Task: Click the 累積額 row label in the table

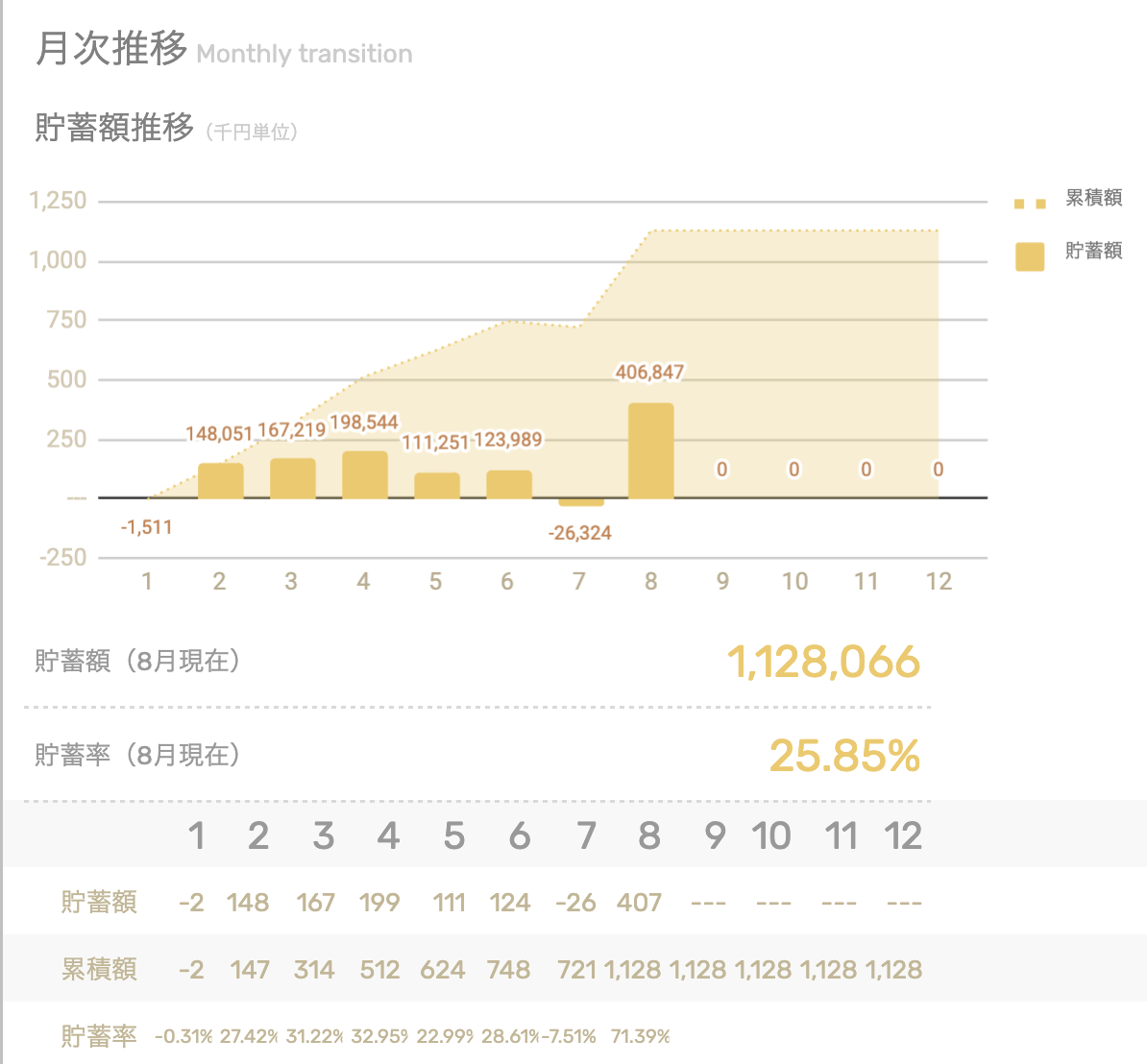Action: (99, 969)
